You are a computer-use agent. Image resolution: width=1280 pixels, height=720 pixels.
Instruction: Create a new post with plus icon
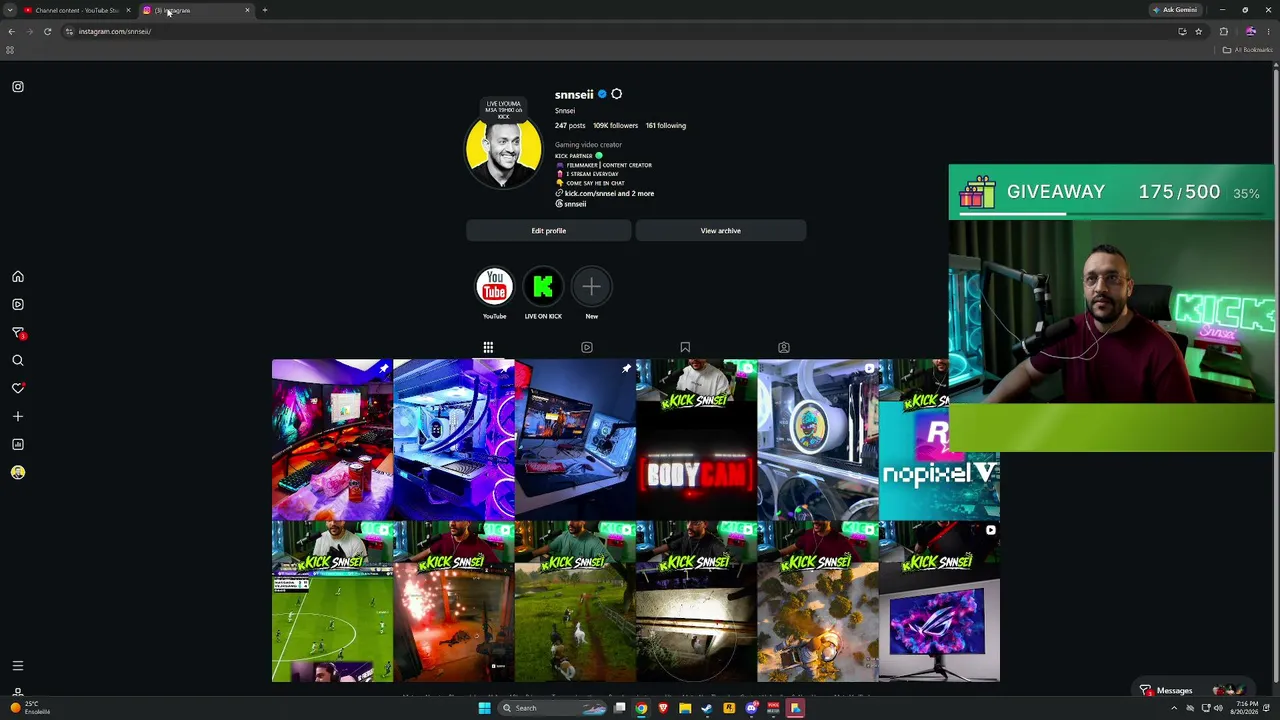click(18, 416)
